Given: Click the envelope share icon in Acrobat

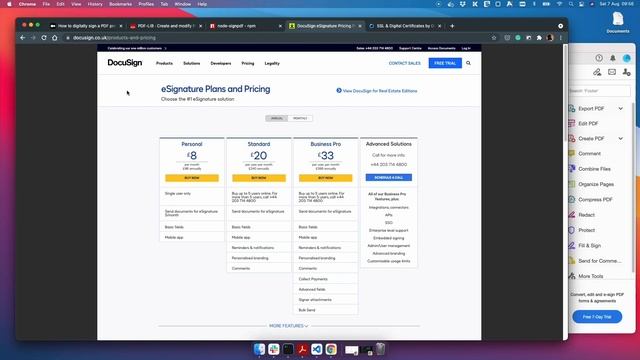Looking at the screenshot, I should (x=612, y=72).
